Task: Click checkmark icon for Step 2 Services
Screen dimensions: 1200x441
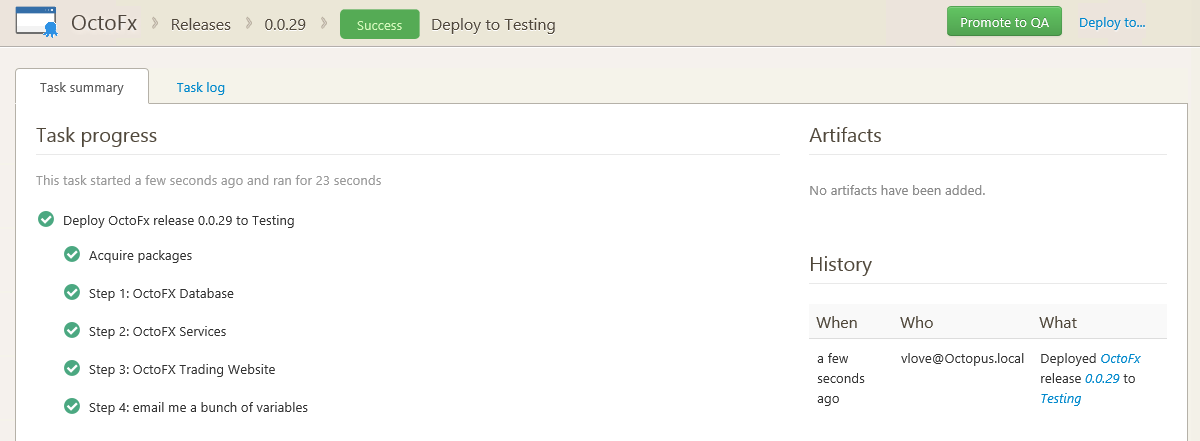Action: pos(71,331)
